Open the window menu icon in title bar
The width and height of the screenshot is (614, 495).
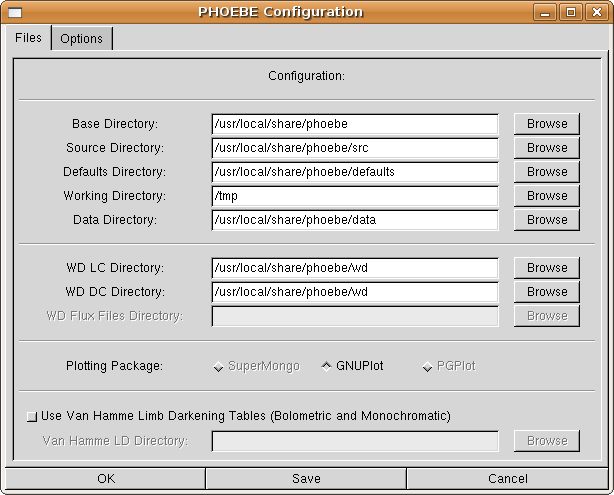pyautogui.click(x=15, y=13)
